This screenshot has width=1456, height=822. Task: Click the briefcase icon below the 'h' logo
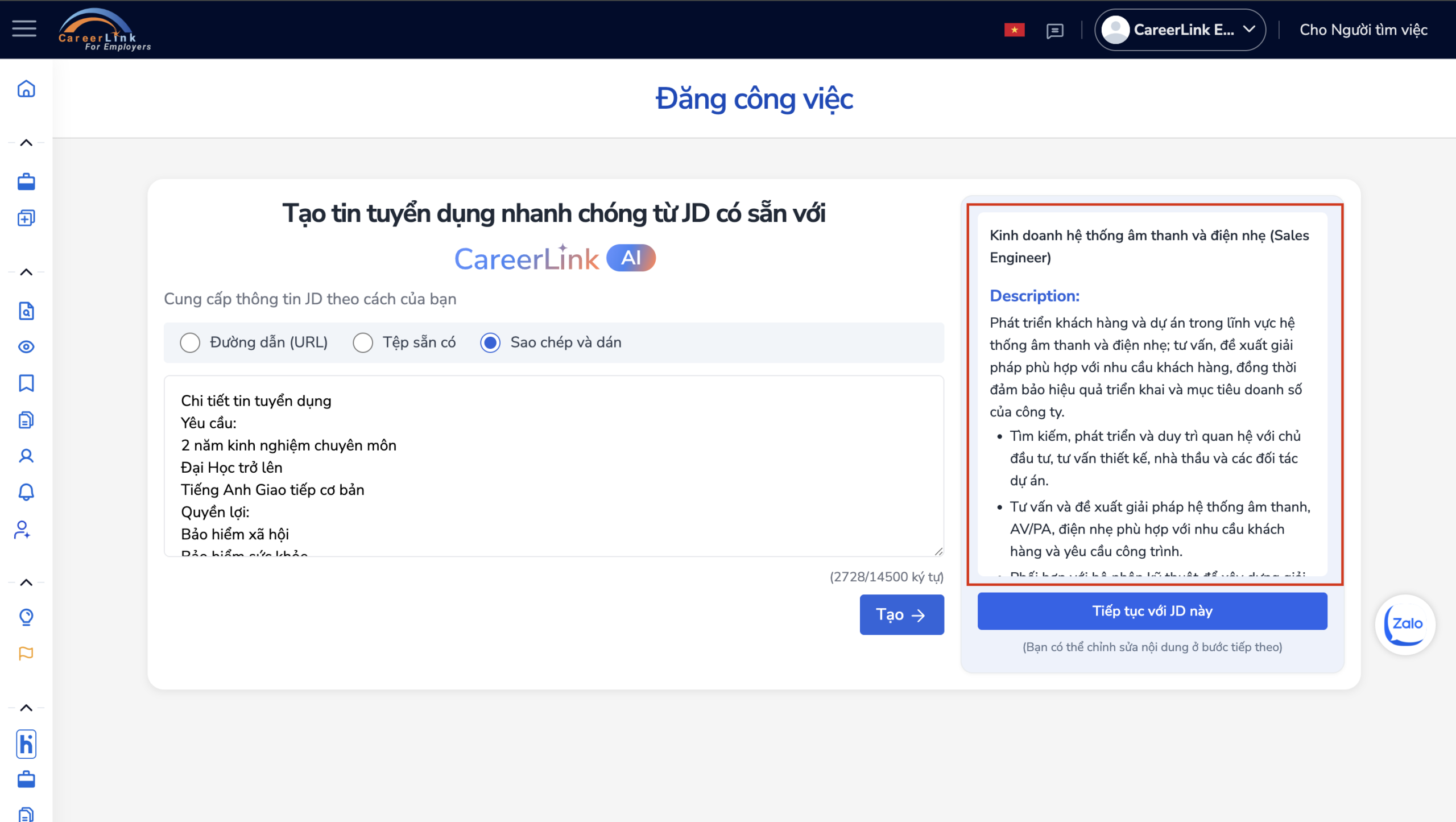click(x=26, y=779)
